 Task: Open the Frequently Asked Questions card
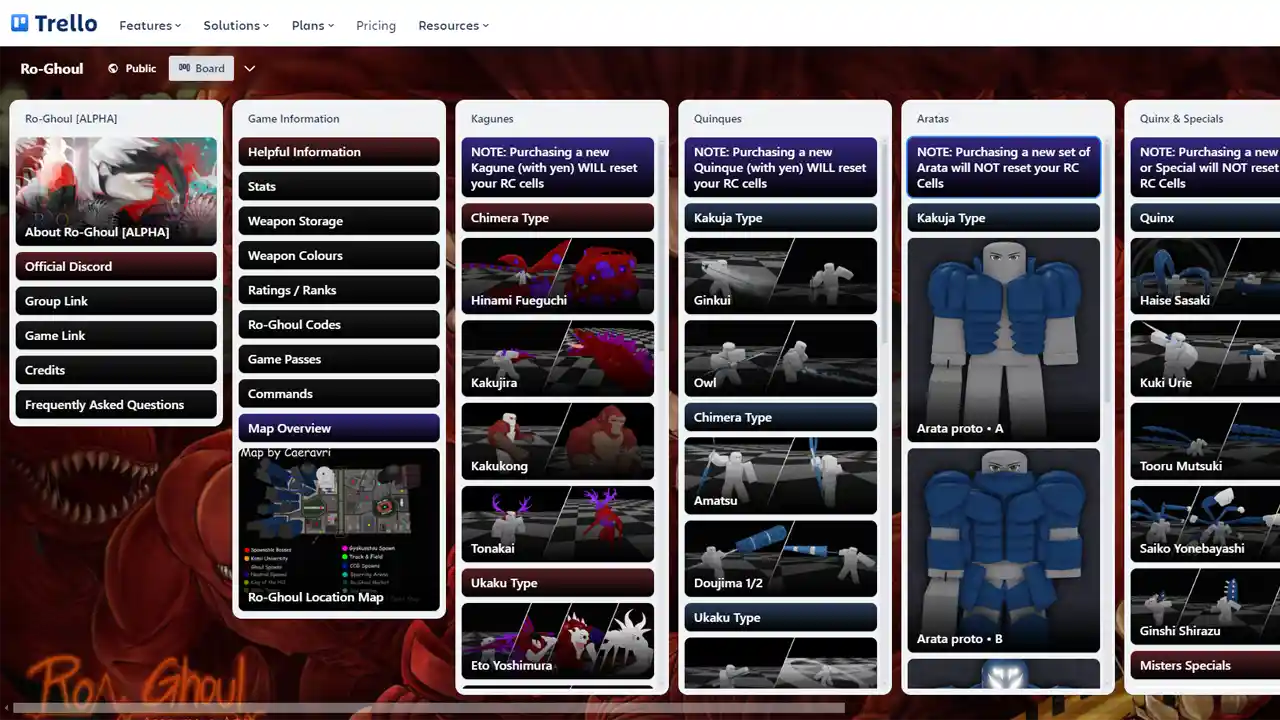(116, 404)
